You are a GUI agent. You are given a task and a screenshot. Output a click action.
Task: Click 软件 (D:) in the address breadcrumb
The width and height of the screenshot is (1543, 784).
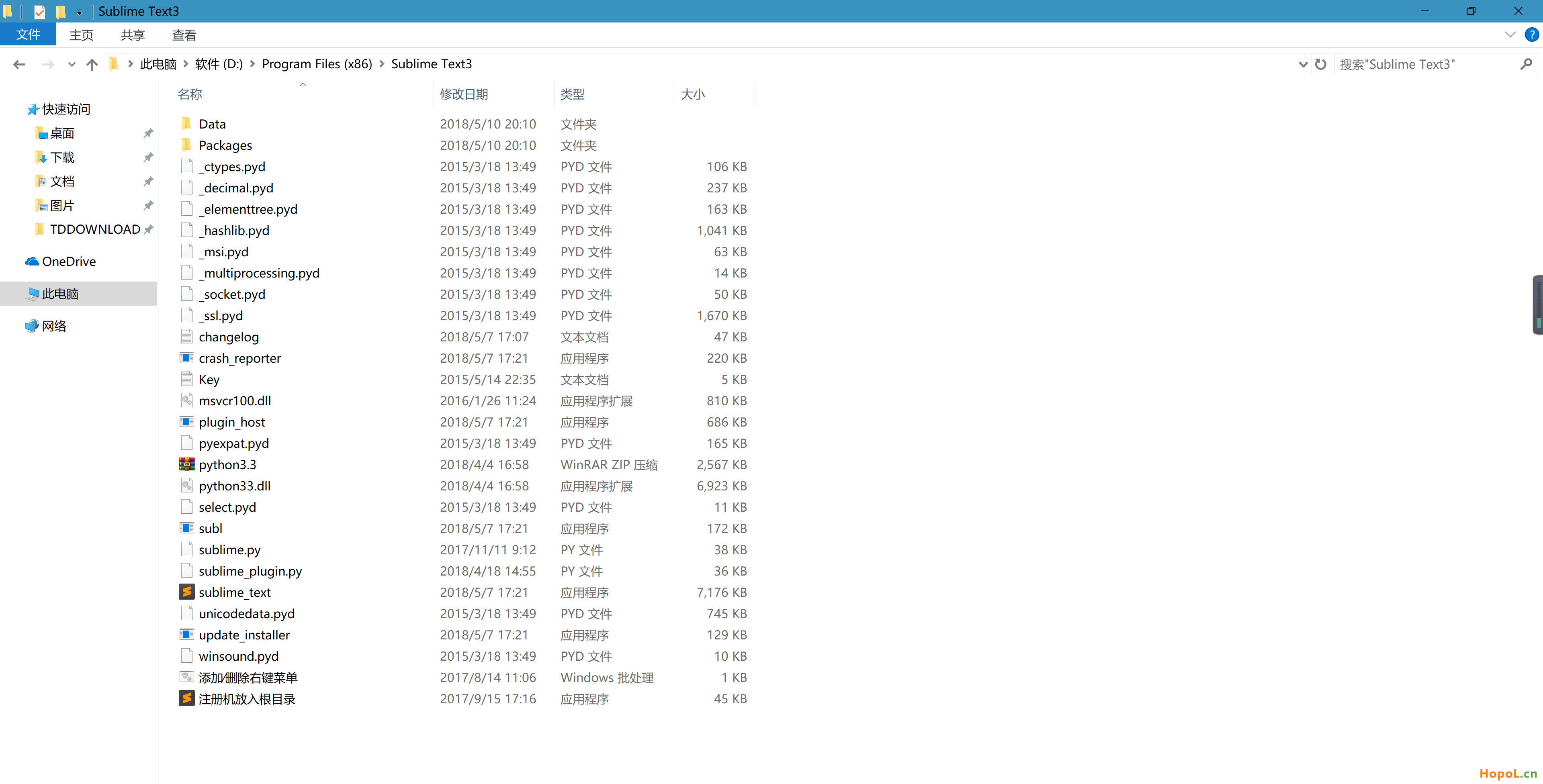click(x=219, y=64)
